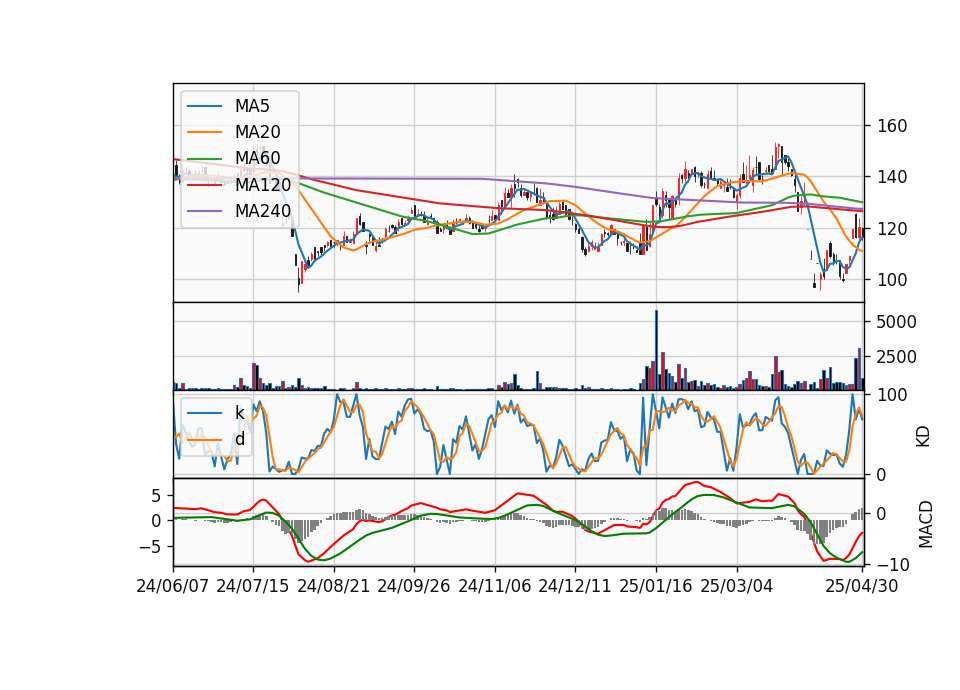The width and height of the screenshot is (960, 690).
Task: Click the 24/07/15 date label
Action: (253, 586)
